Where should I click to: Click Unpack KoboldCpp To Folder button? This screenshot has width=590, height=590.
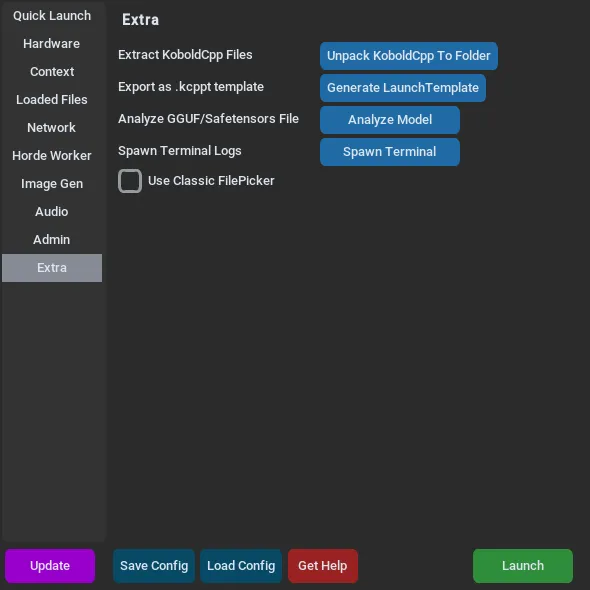(x=409, y=56)
